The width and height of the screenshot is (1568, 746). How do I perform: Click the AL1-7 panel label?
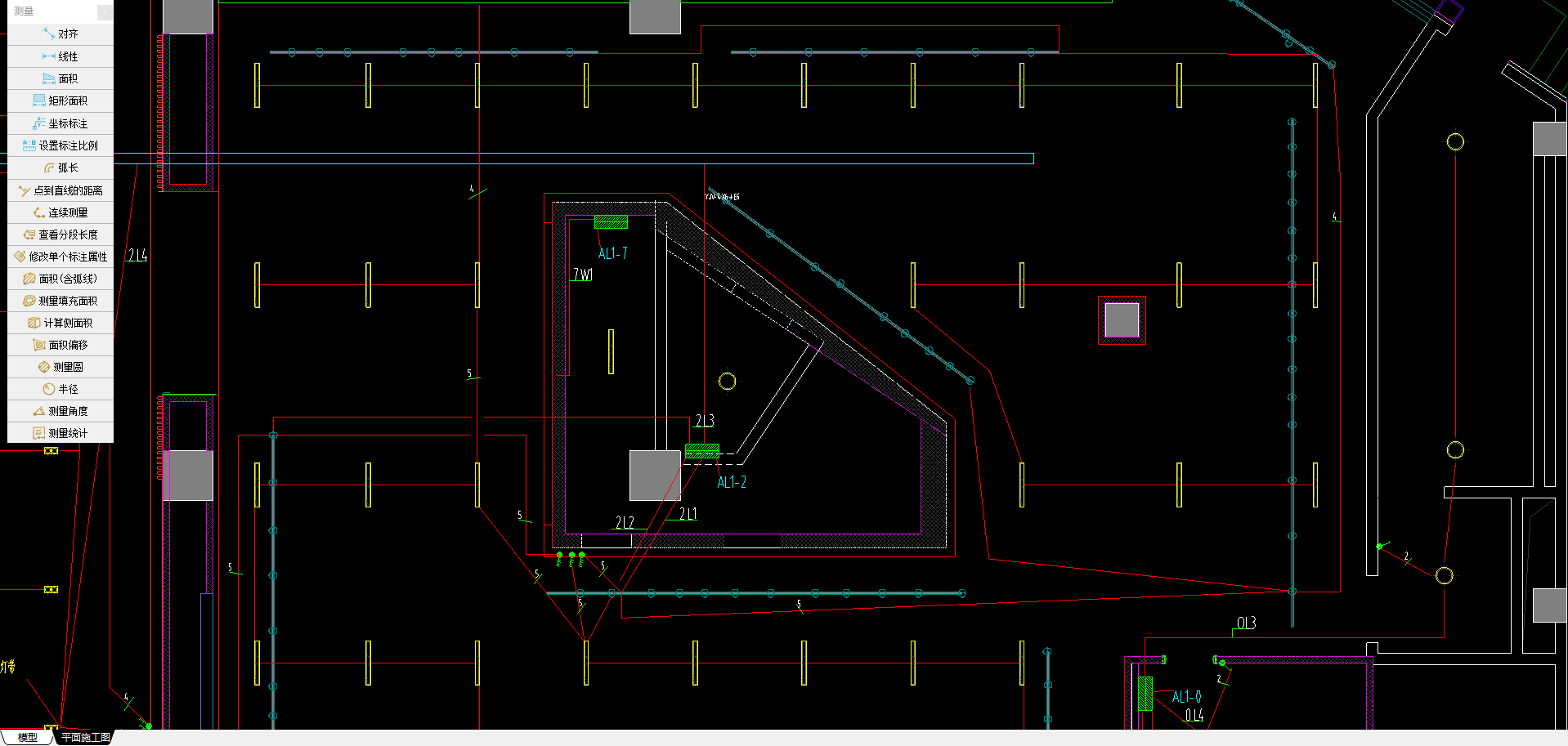(613, 253)
